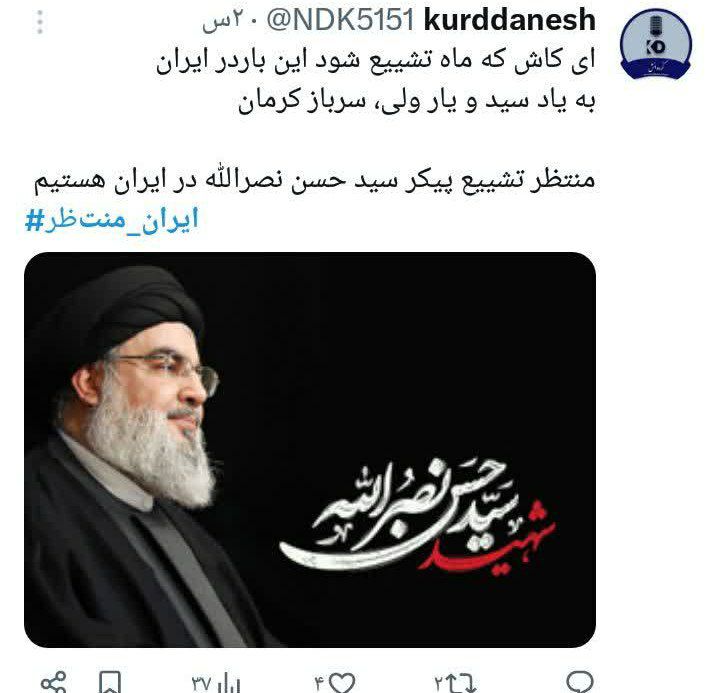Open the three-dot more options menu
Viewport: 720px width, 693px height.
40,22
